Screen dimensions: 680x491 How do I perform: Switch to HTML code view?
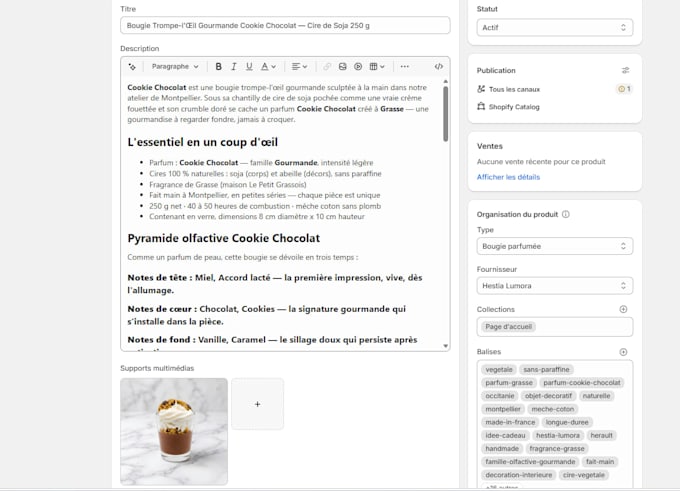[x=438, y=67]
